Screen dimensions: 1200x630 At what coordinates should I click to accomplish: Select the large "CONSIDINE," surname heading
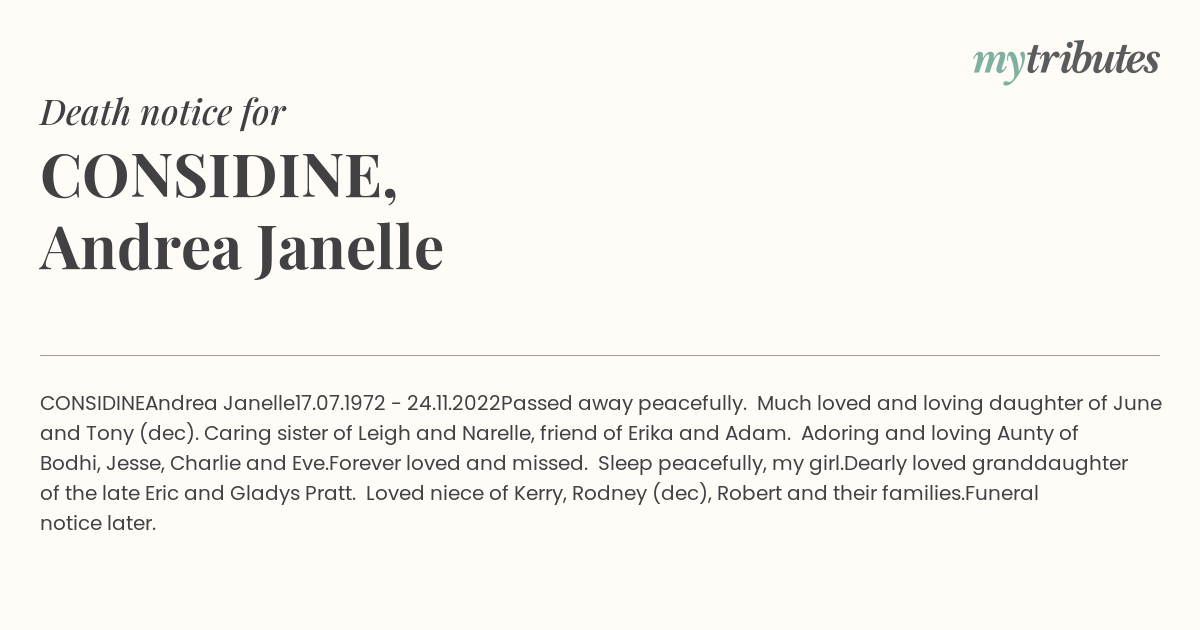tap(219, 176)
